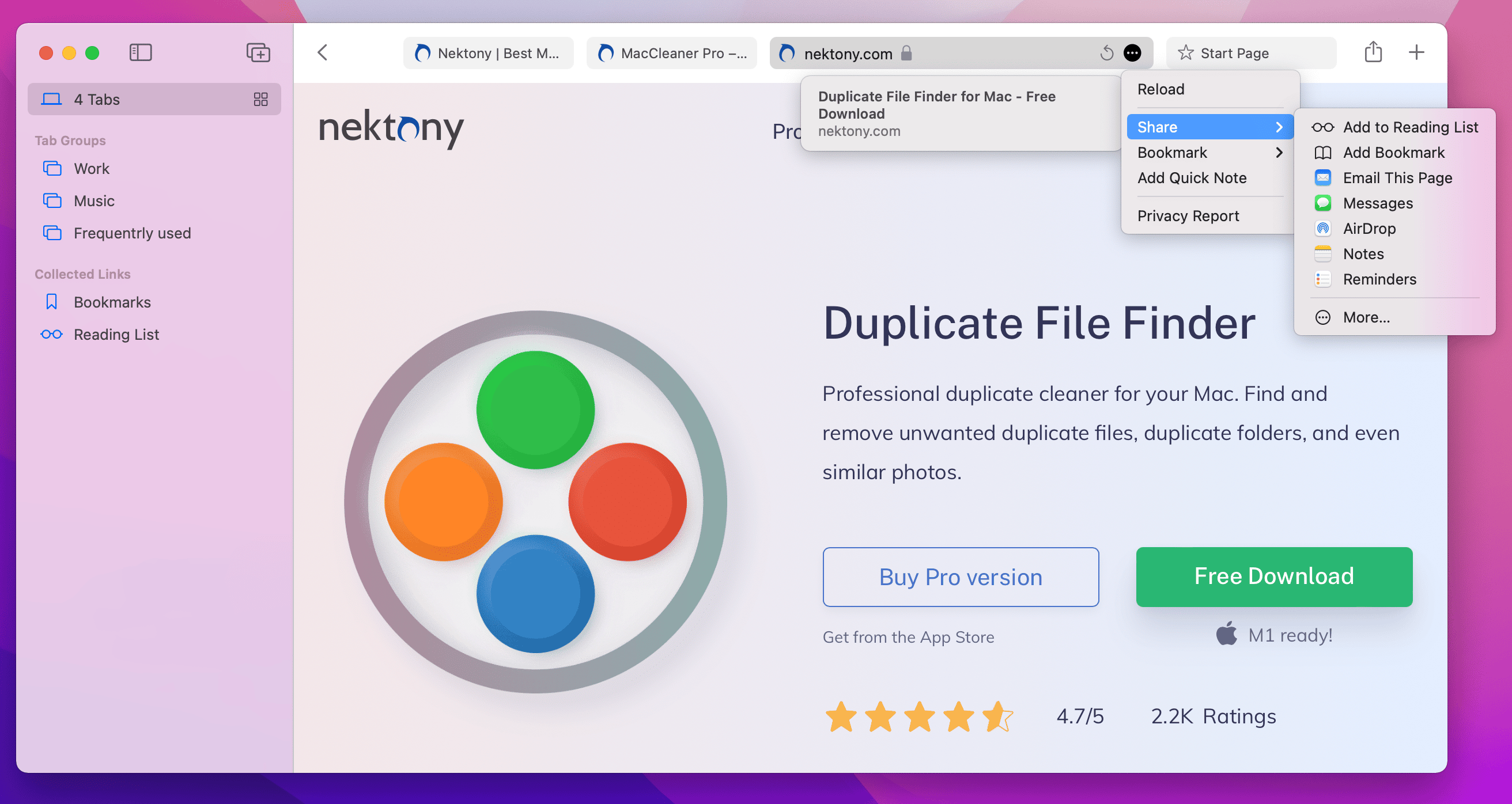Expand the Share submenu arrow
Image resolution: width=1512 pixels, height=804 pixels.
tap(1279, 127)
